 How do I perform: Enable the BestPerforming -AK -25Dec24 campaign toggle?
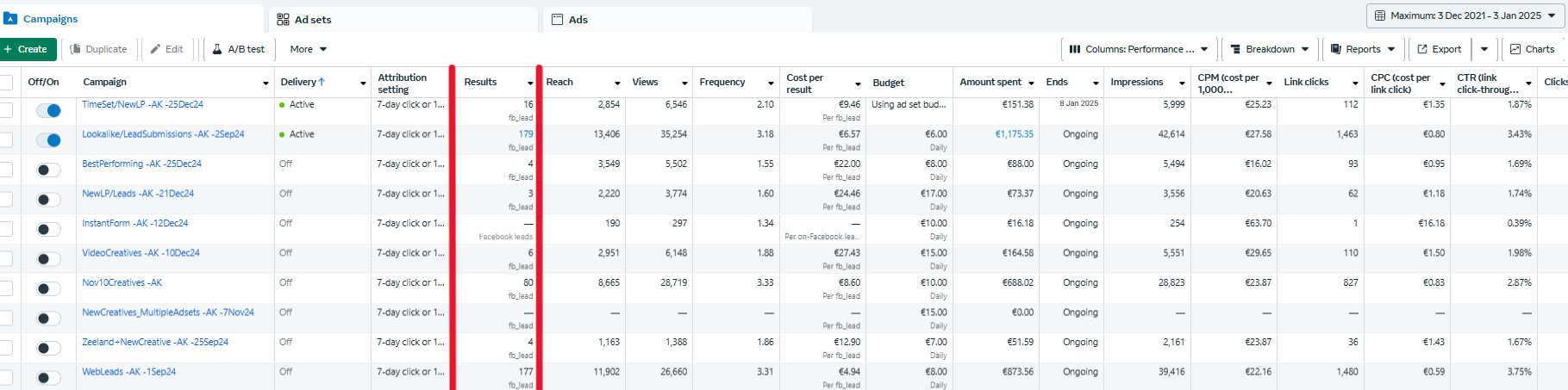tap(49, 170)
